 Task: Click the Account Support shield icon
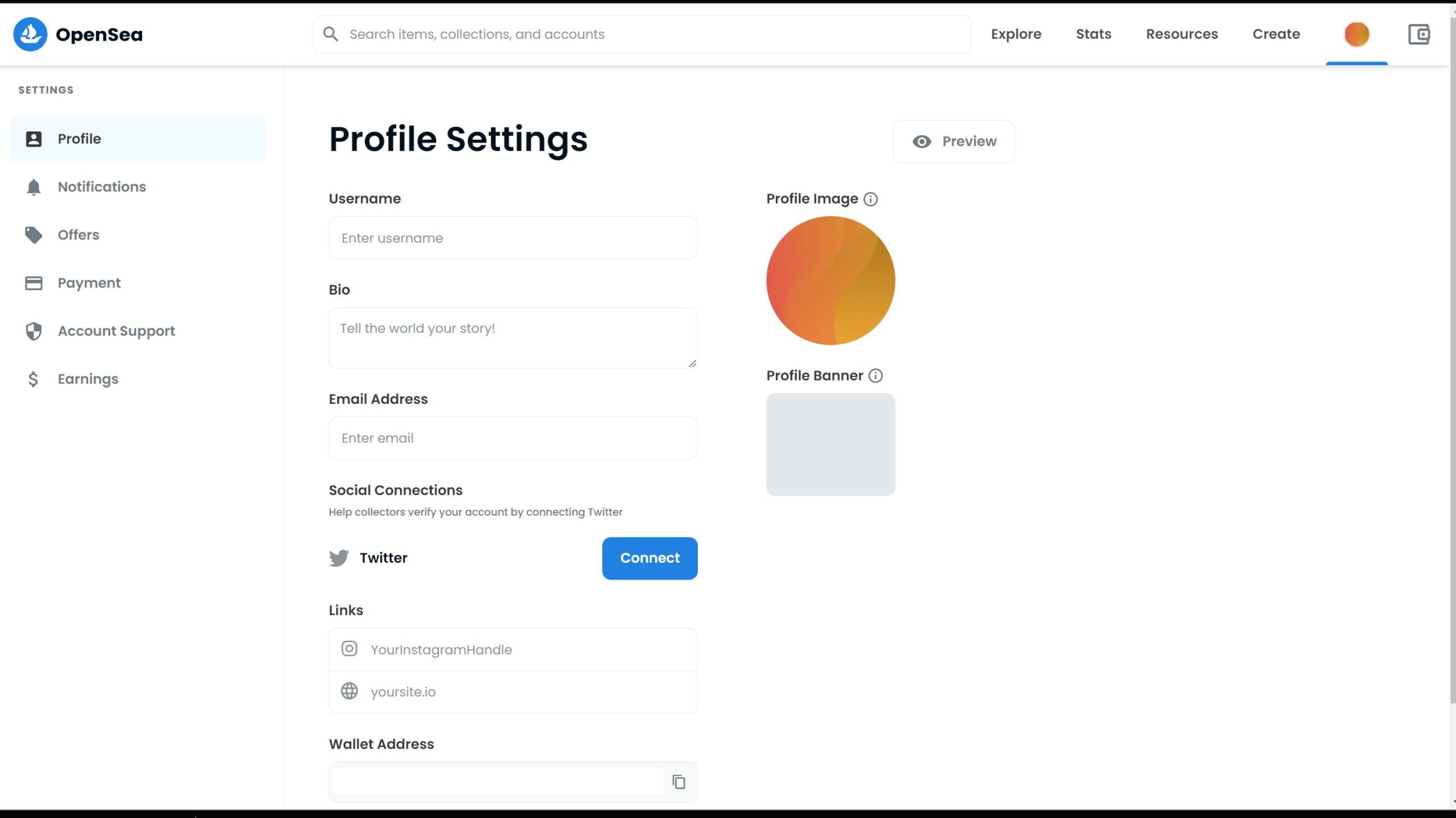pos(34,331)
